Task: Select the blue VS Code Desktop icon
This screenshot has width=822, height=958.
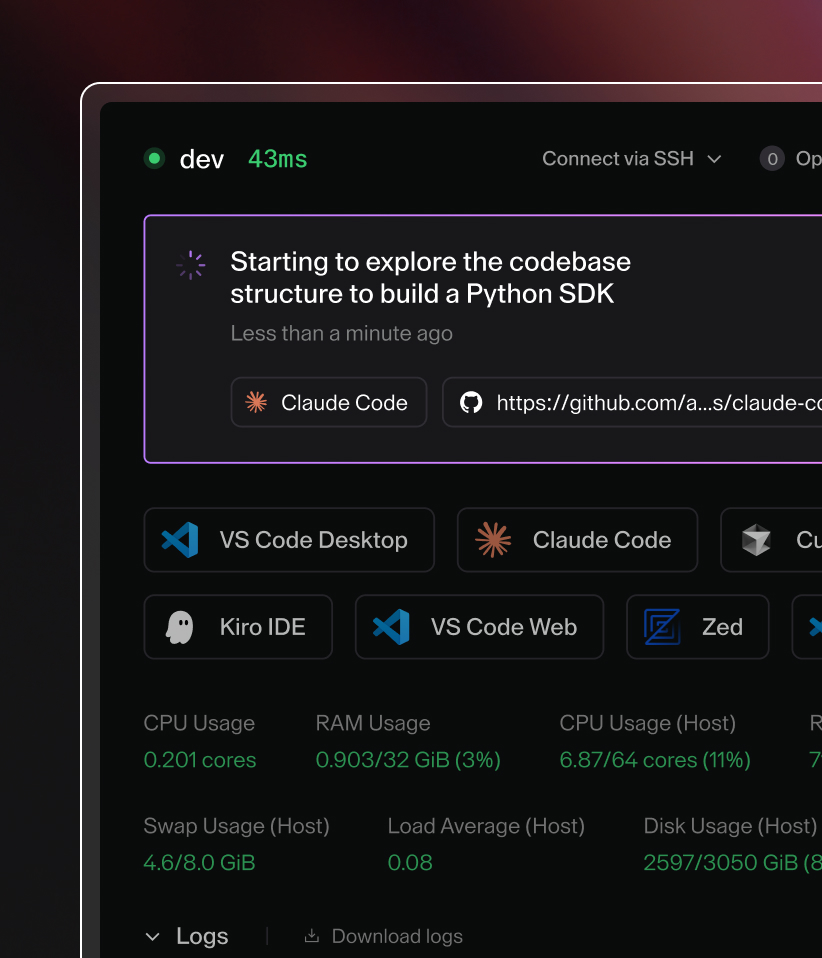Action: click(178, 540)
